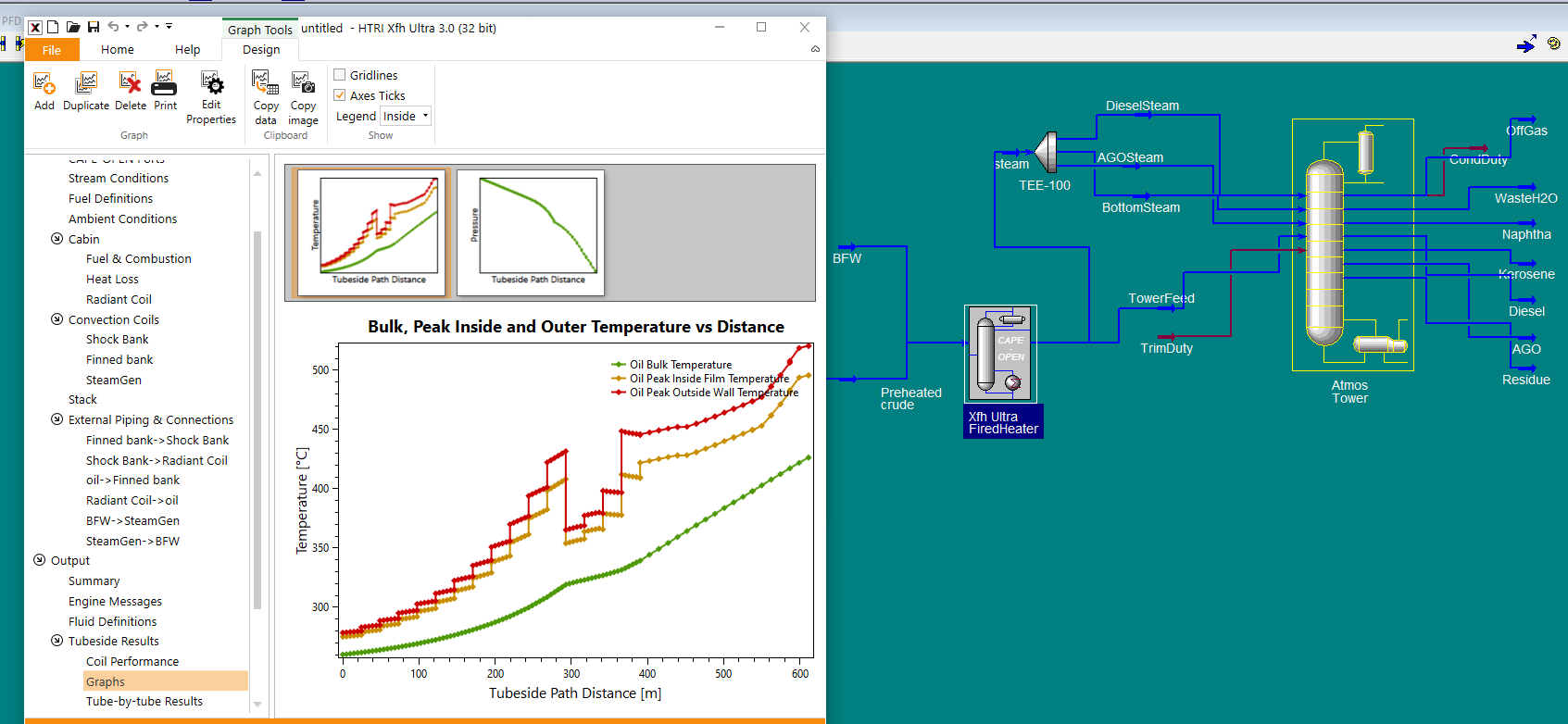Collapse the Output tree node

click(39, 560)
